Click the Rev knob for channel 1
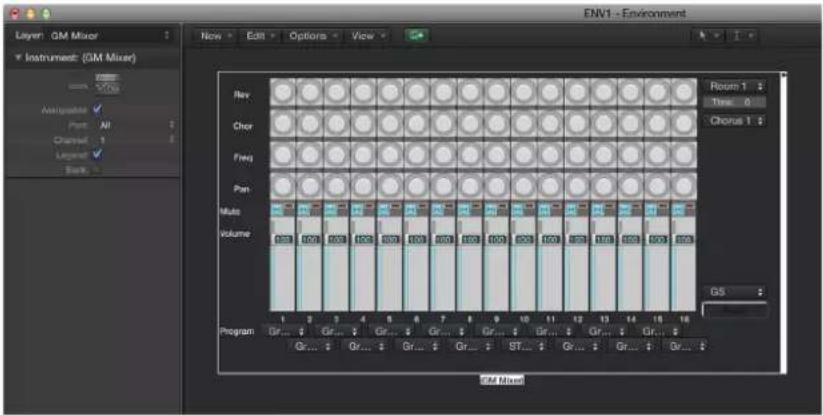Screen dimensions: 823x415 click(283, 92)
